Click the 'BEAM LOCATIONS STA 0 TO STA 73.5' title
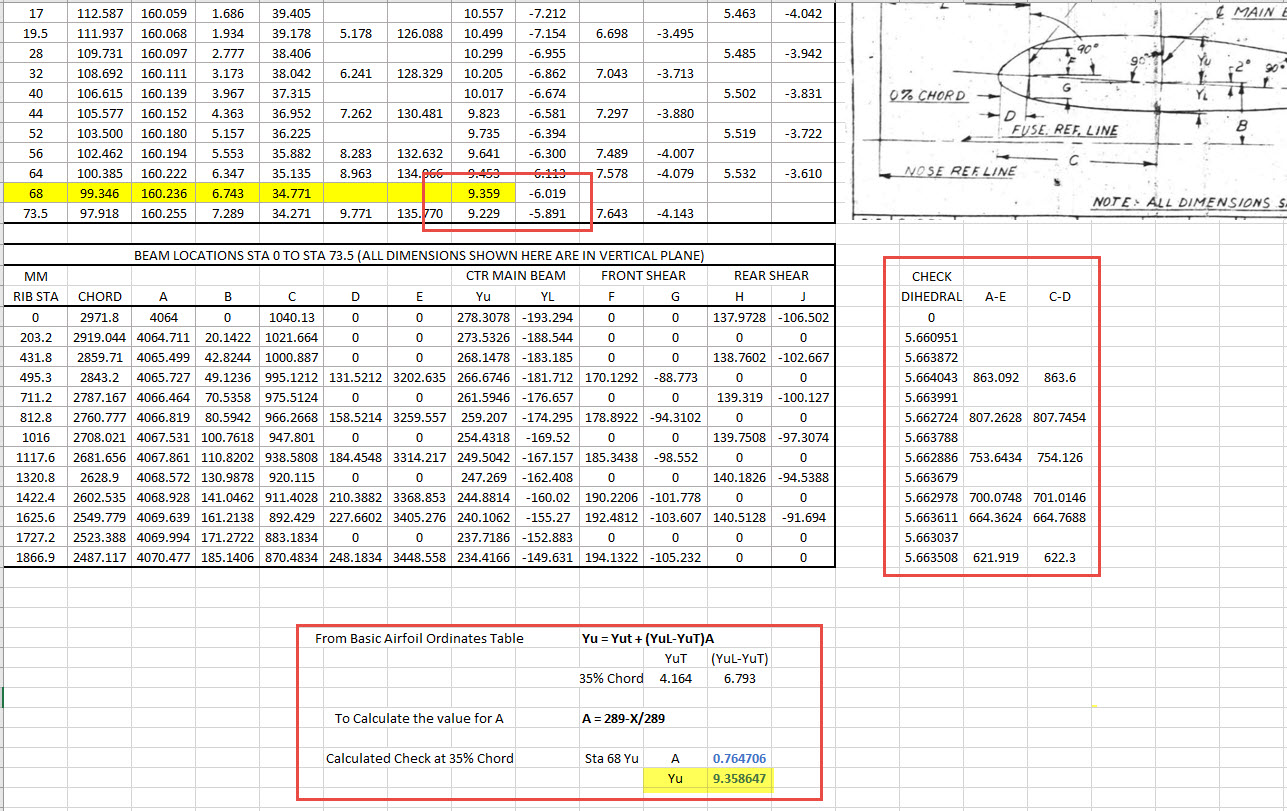The image size is (1287, 811). (x=419, y=256)
